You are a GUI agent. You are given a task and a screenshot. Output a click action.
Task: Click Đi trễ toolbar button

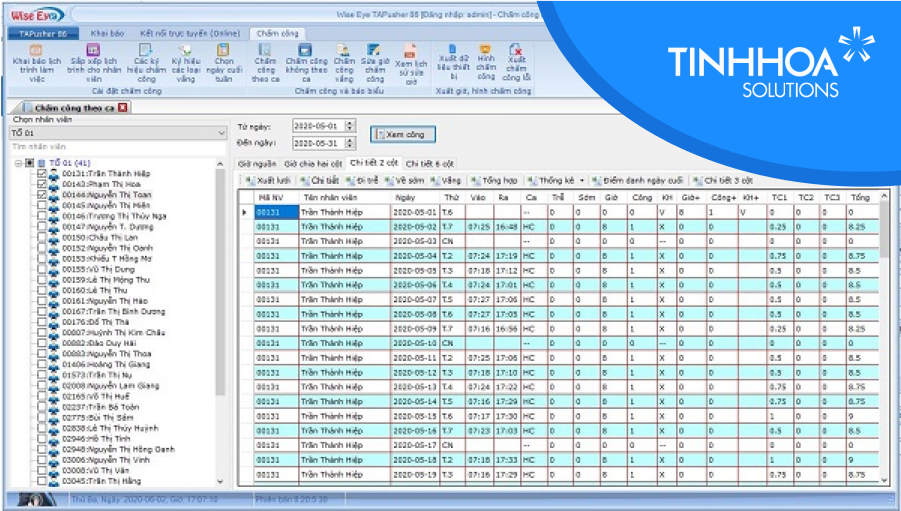[361, 180]
